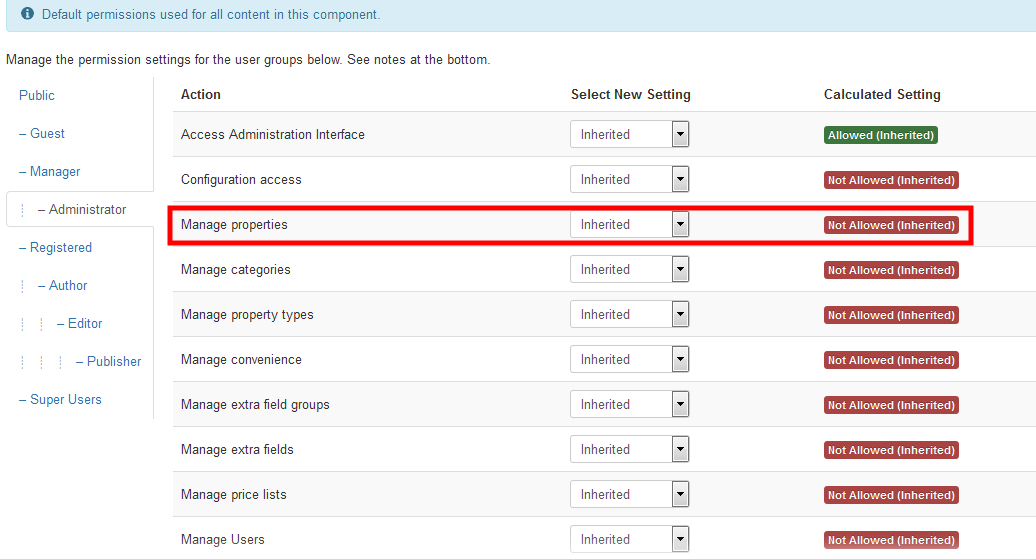The width and height of the screenshot is (1036, 559).
Task: Select the Author user group
Action: (x=63, y=285)
